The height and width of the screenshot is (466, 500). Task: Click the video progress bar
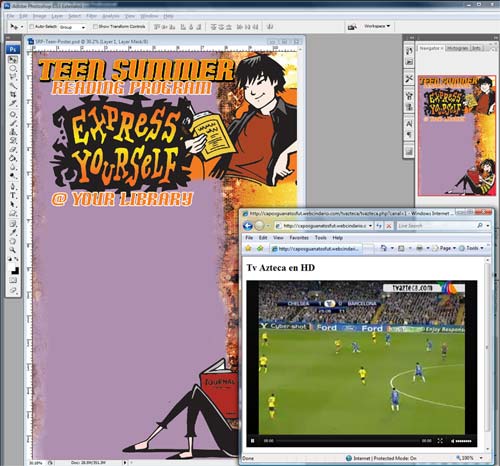(348, 441)
